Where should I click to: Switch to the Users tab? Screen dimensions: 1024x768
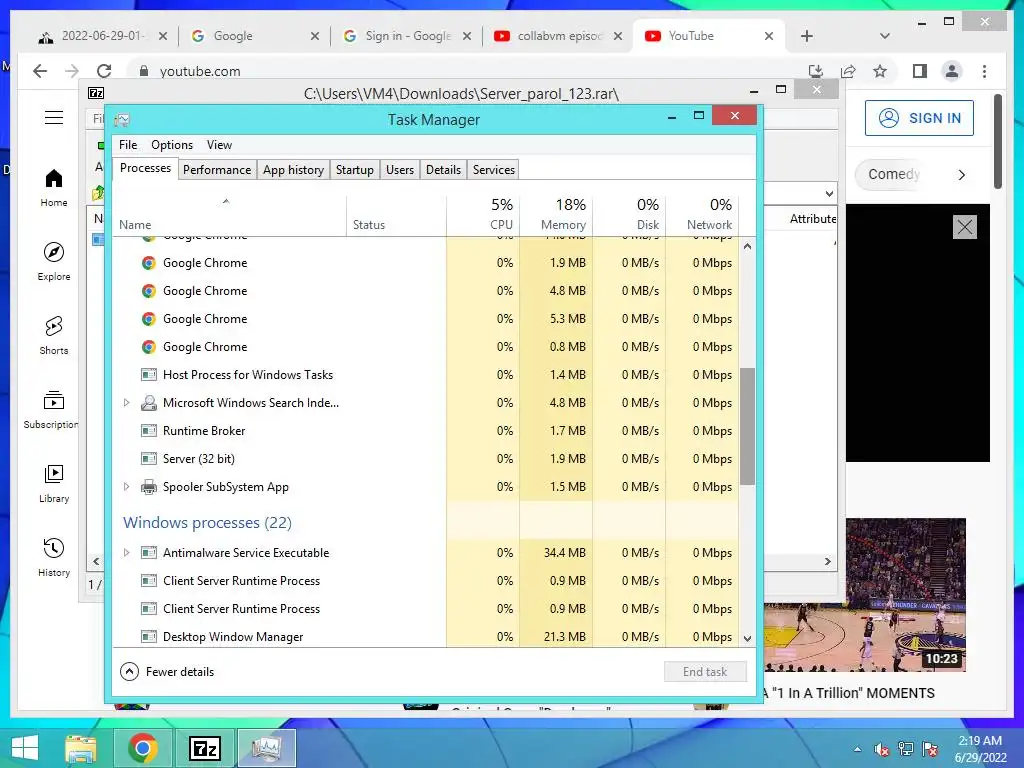[400, 170]
